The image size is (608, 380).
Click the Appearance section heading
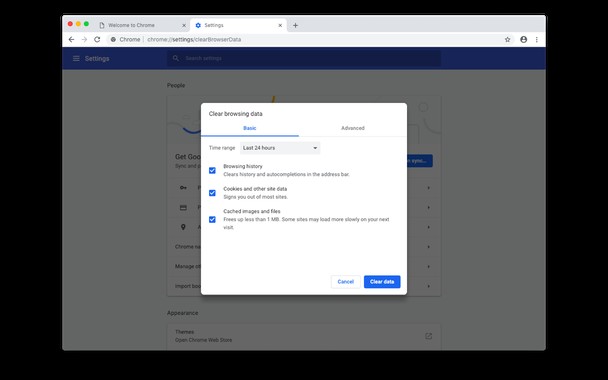182,313
